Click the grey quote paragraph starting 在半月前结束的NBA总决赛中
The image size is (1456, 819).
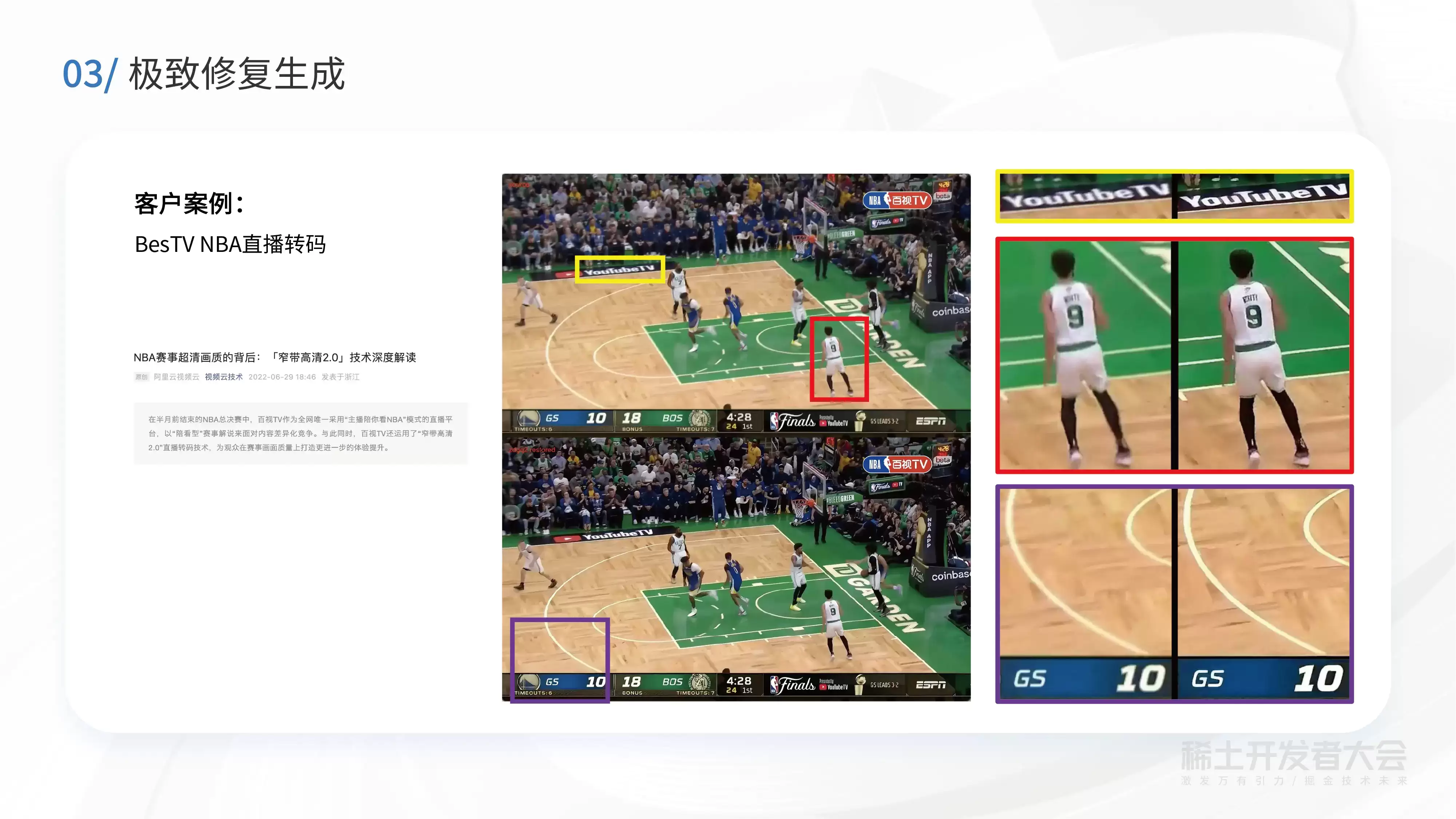coord(301,434)
